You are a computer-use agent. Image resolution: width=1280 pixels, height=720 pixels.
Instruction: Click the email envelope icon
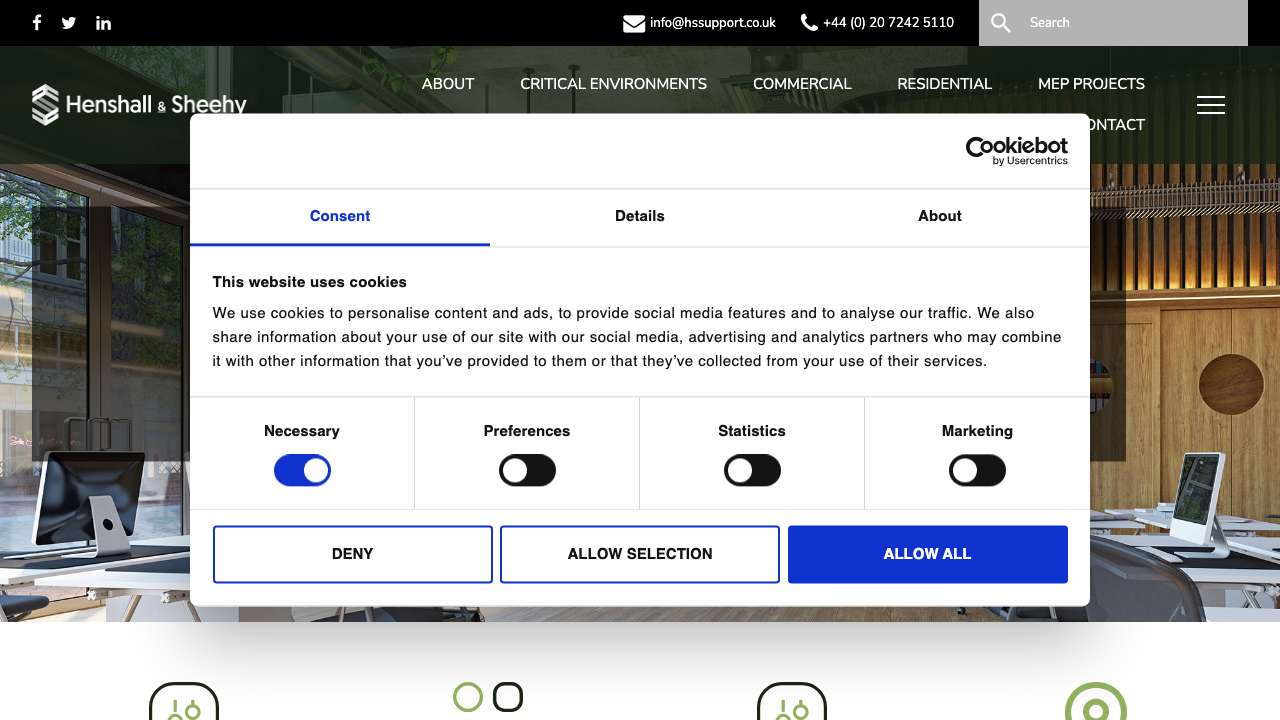click(x=634, y=23)
